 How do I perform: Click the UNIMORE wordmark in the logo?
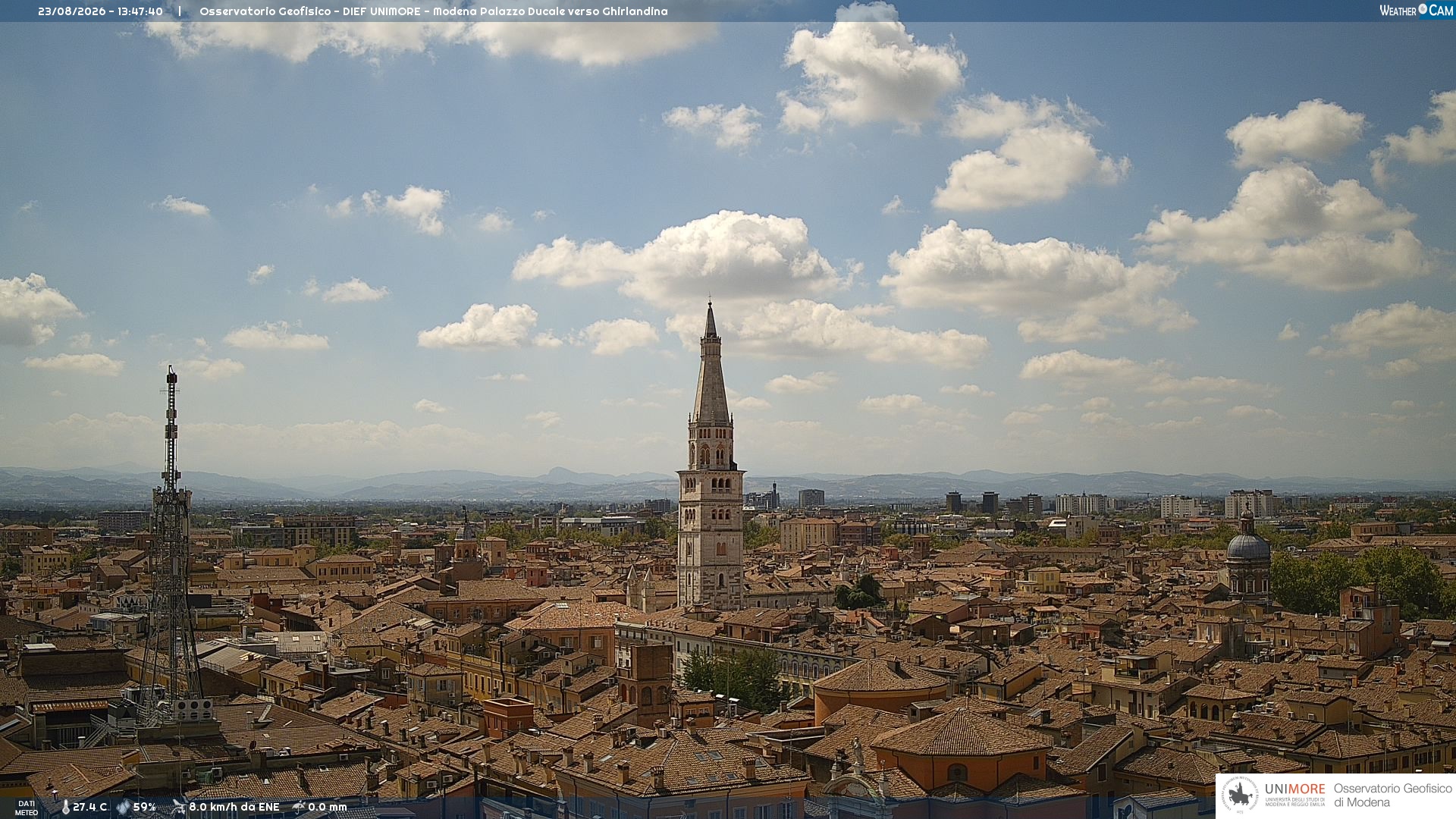tap(1294, 789)
